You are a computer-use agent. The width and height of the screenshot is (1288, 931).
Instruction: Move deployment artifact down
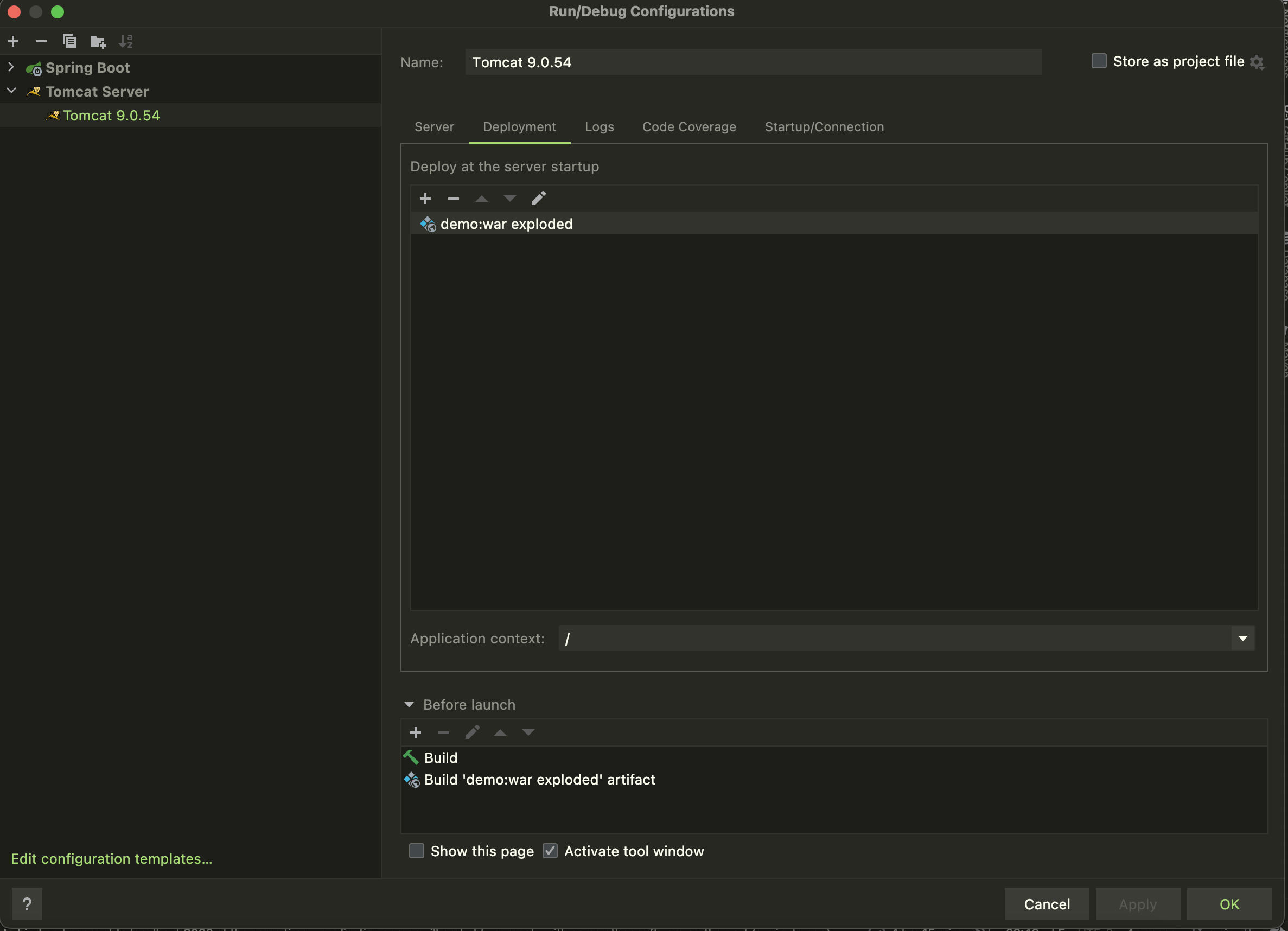pyautogui.click(x=510, y=198)
